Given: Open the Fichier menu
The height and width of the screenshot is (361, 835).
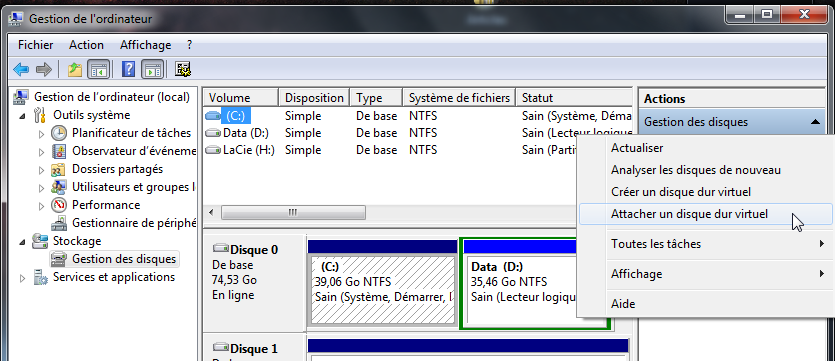Looking at the screenshot, I should pyautogui.click(x=36, y=45).
